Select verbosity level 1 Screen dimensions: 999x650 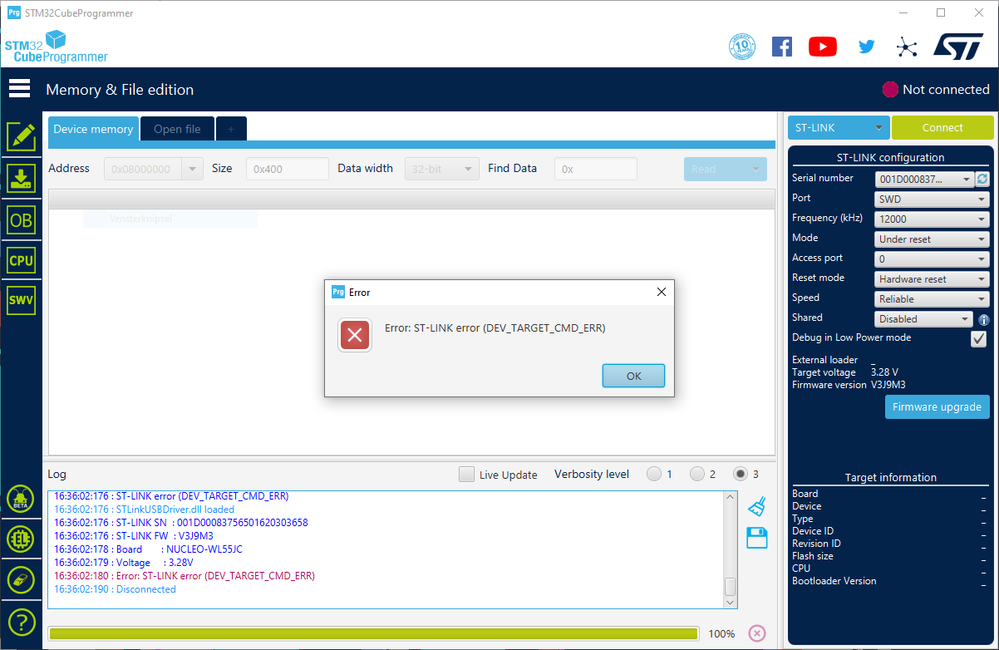654,474
